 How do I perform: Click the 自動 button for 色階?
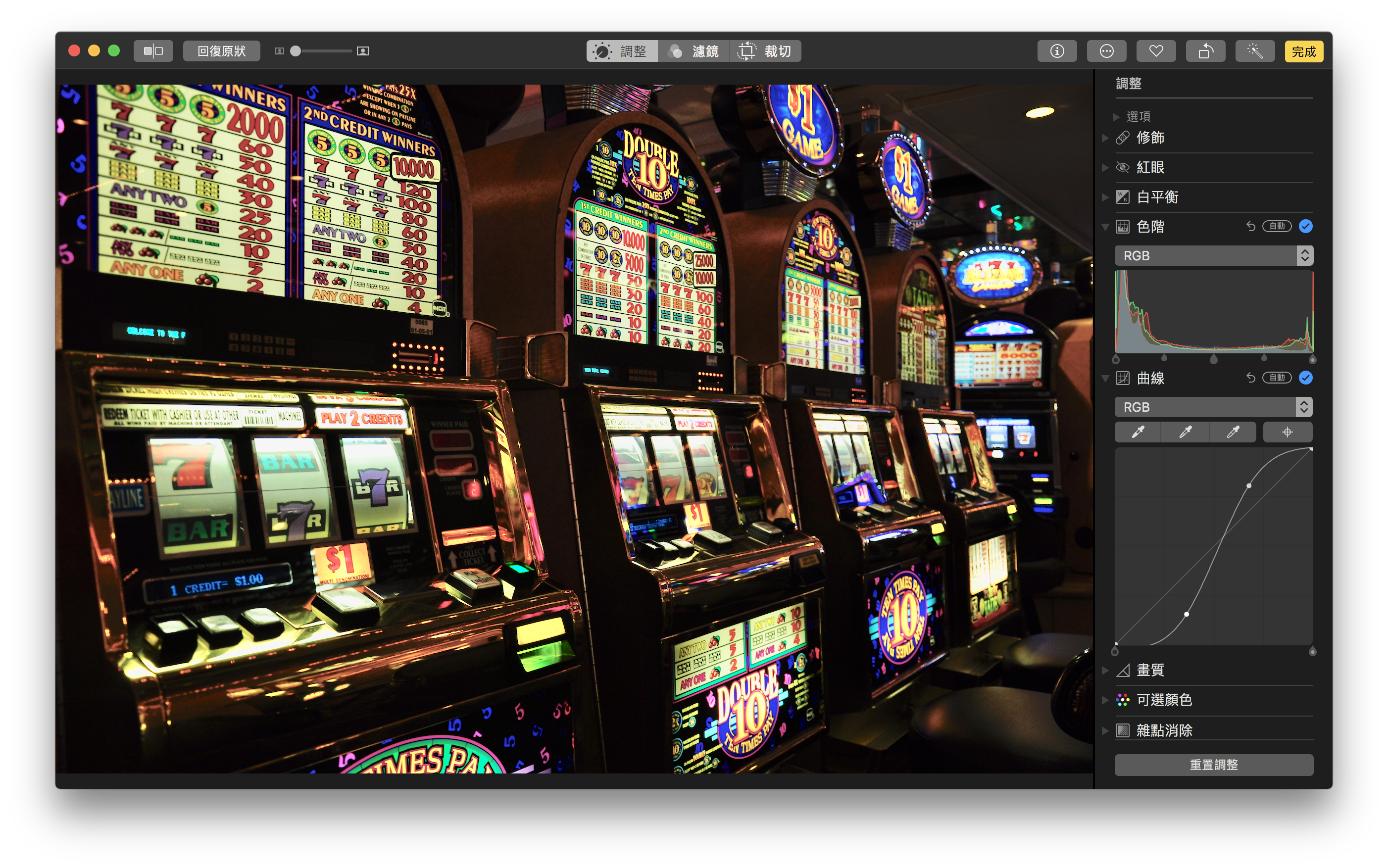[x=1277, y=226]
